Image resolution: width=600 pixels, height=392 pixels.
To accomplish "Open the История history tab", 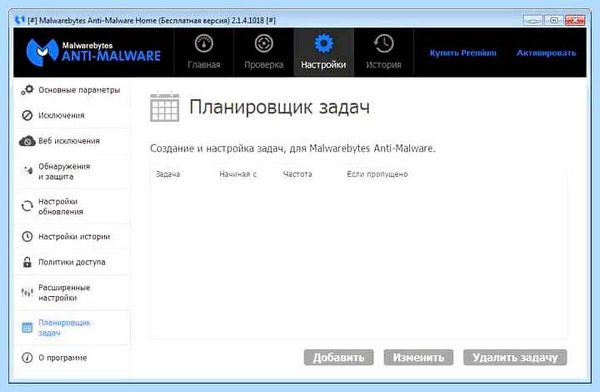I will pos(383,52).
